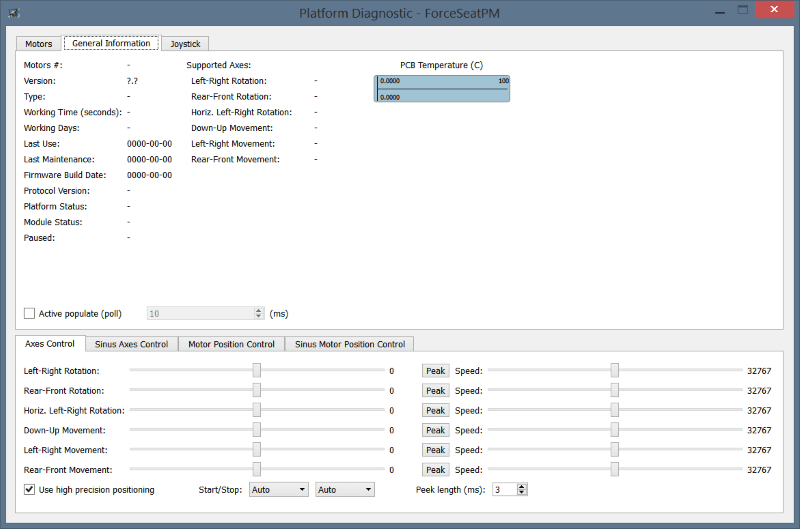Image resolution: width=800 pixels, height=529 pixels.
Task: Click Peak button for Down-Up Movement
Action: [x=436, y=430]
